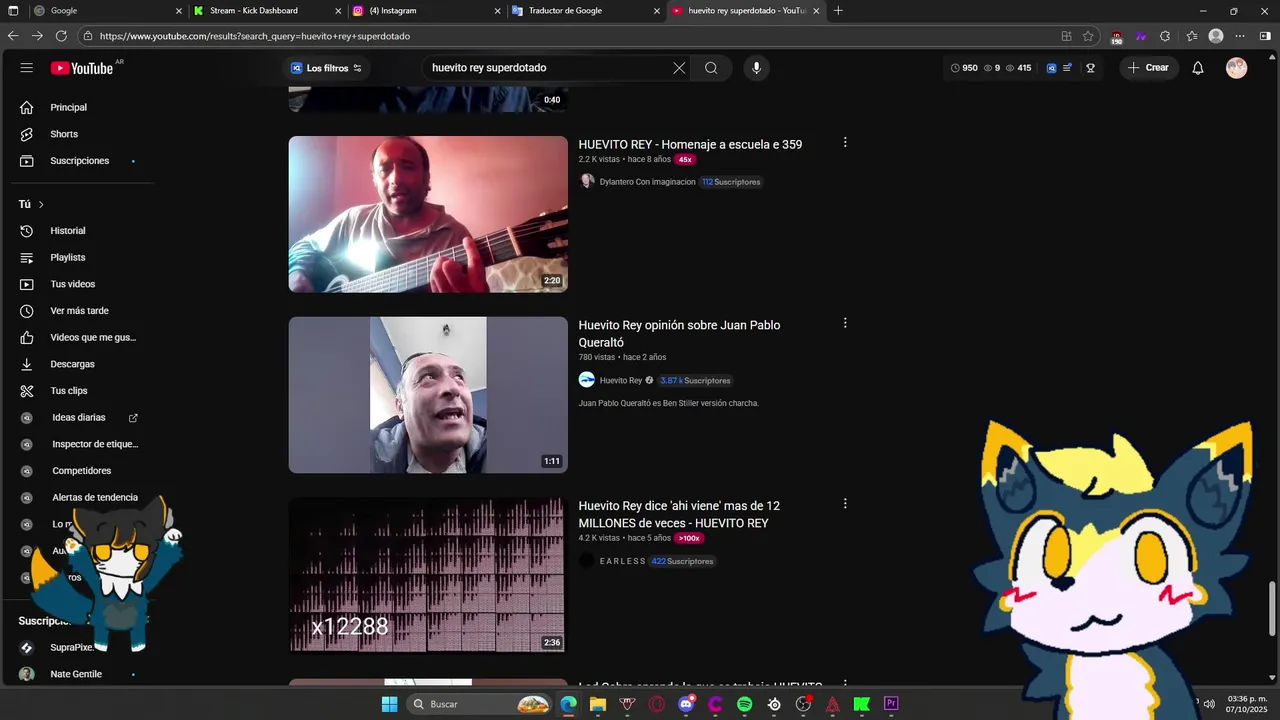Open the YouTube account avatar menu
This screenshot has height=720, width=1280.
(x=1237, y=68)
